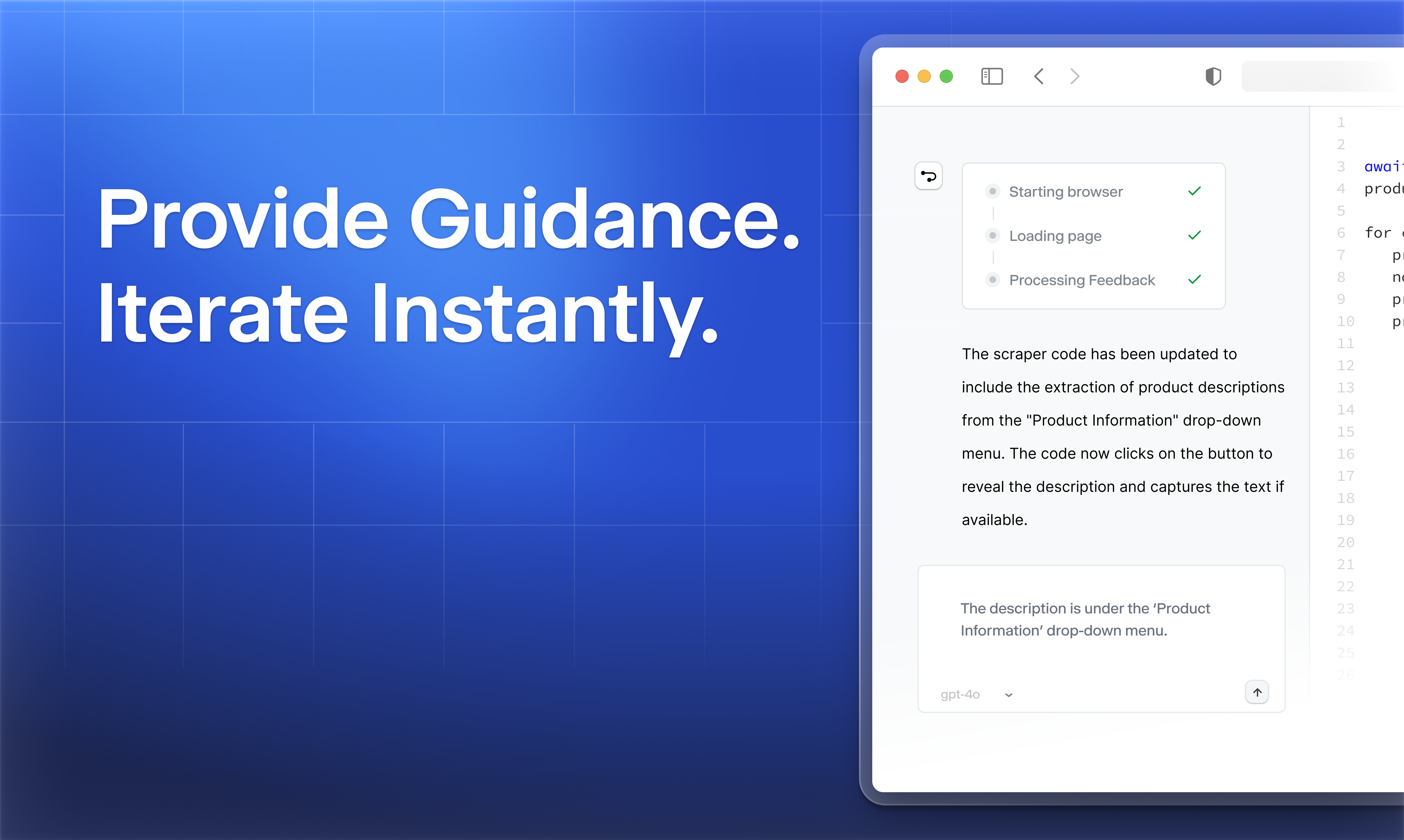1404x840 pixels.
Task: Click the browser address bar
Action: pos(1322,77)
